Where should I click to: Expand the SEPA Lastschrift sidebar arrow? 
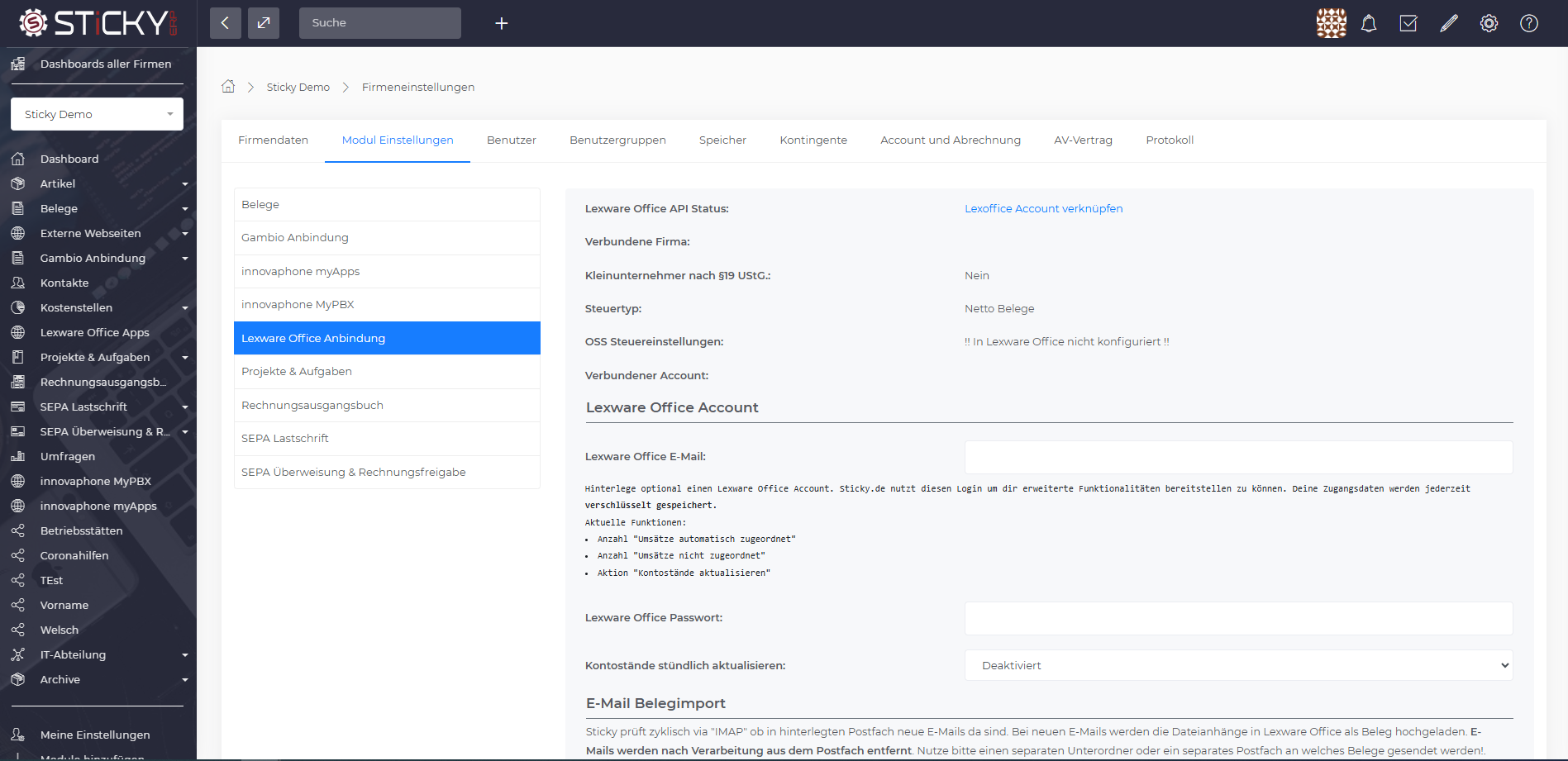[185, 407]
